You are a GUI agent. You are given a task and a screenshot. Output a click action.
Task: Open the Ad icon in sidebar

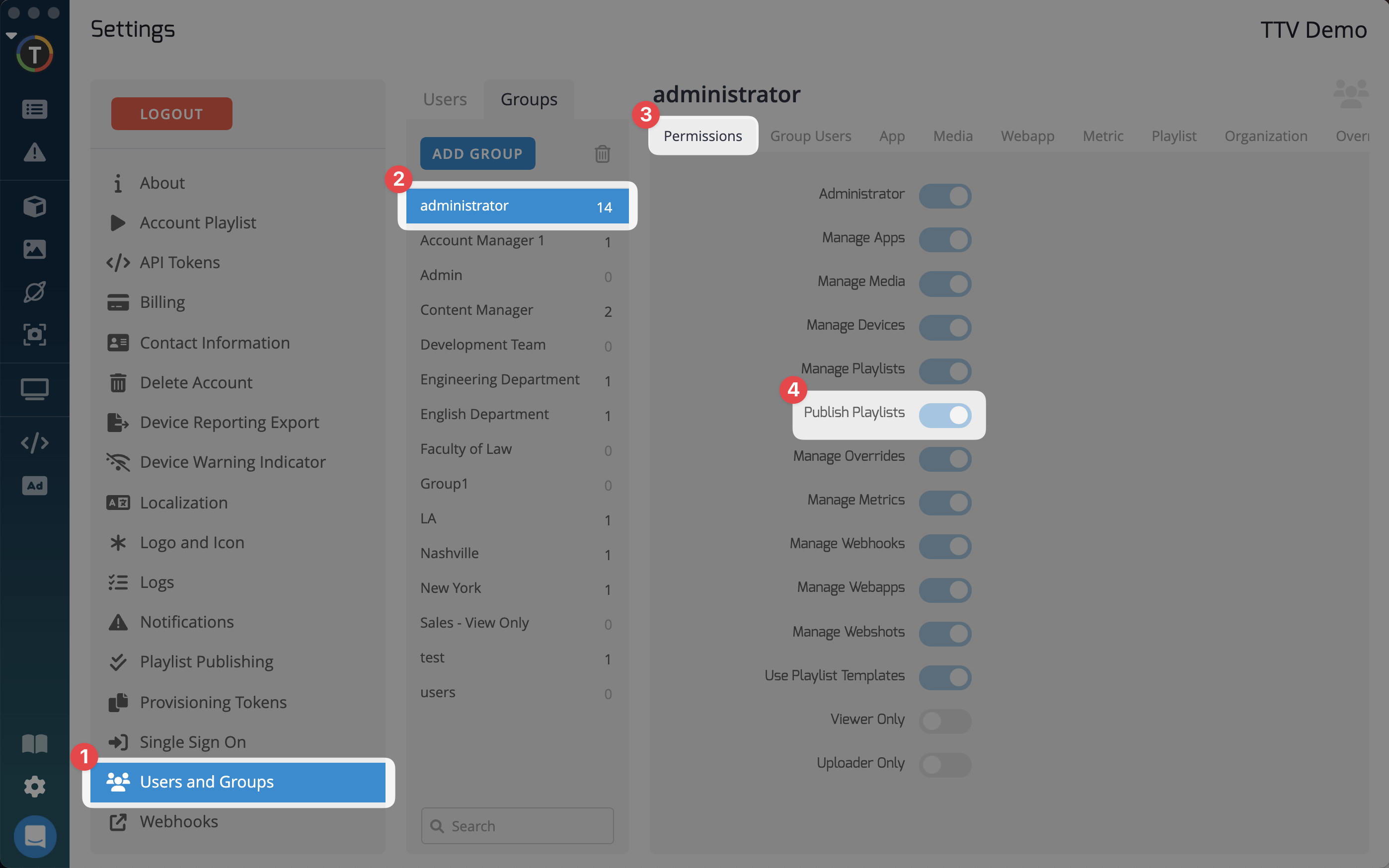(34, 486)
